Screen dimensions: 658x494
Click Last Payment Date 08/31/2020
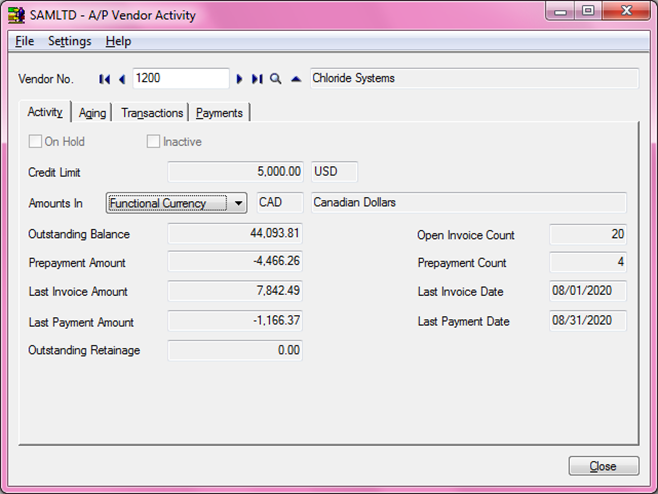[588, 321]
